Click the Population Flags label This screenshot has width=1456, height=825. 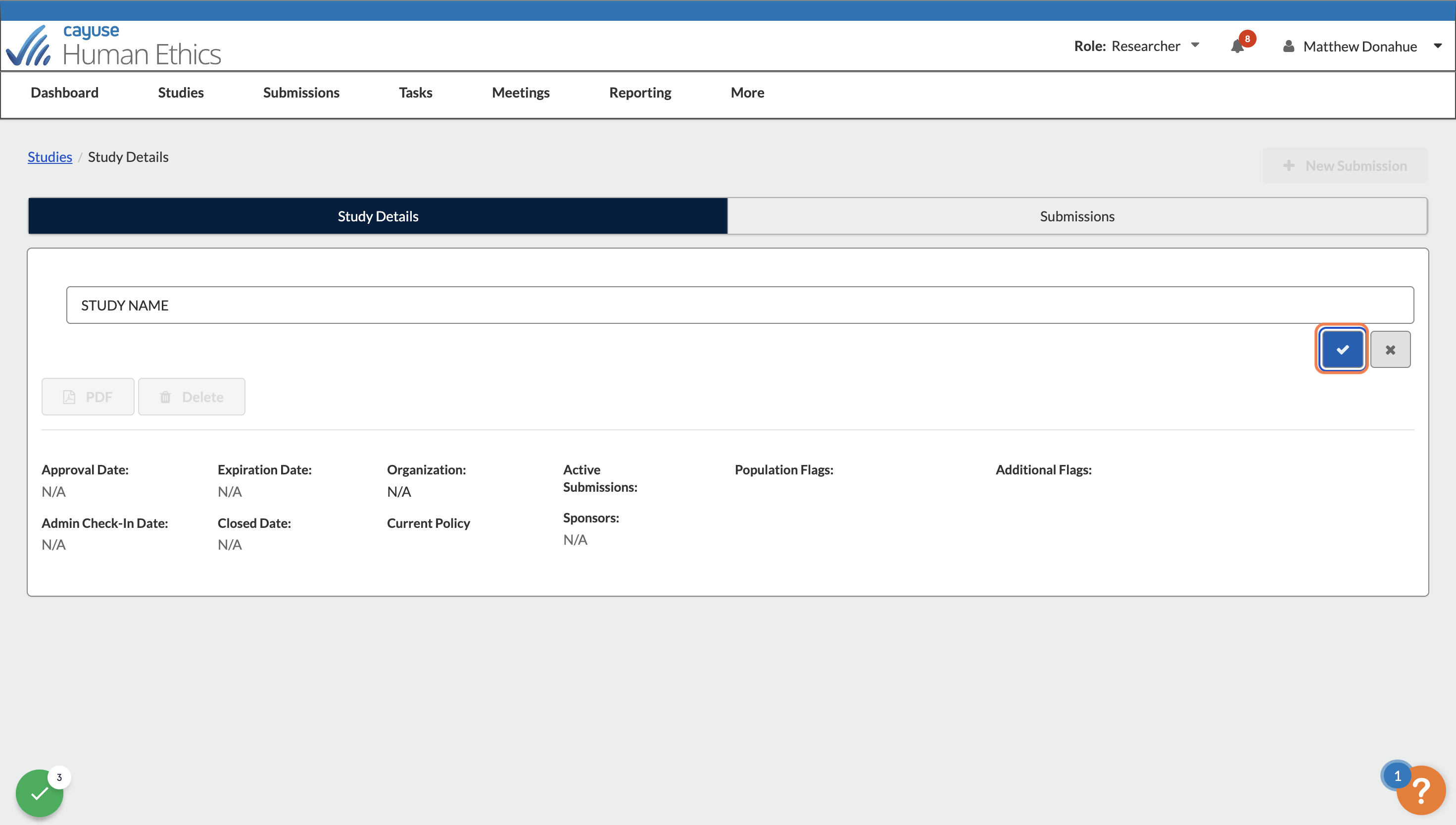tap(784, 470)
